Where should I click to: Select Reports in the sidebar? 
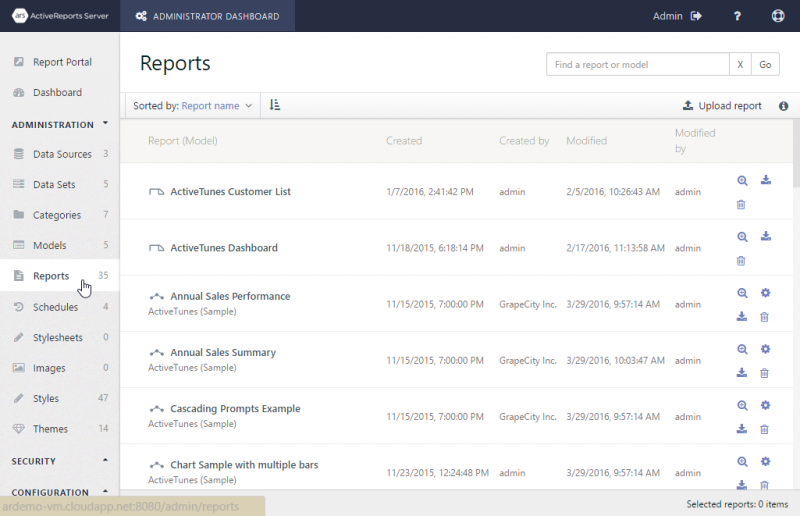60,276
